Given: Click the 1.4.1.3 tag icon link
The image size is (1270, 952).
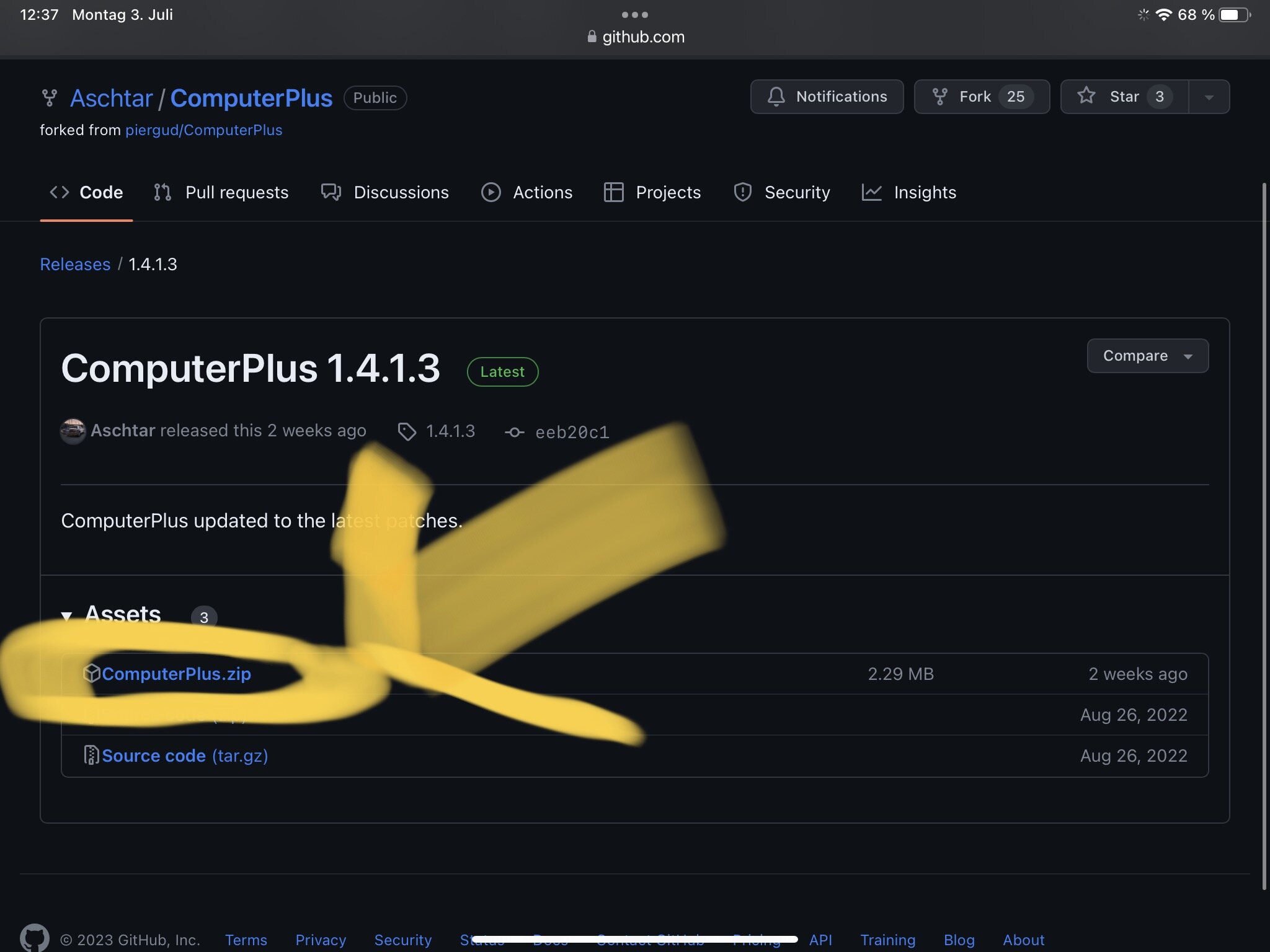Looking at the screenshot, I should (407, 431).
